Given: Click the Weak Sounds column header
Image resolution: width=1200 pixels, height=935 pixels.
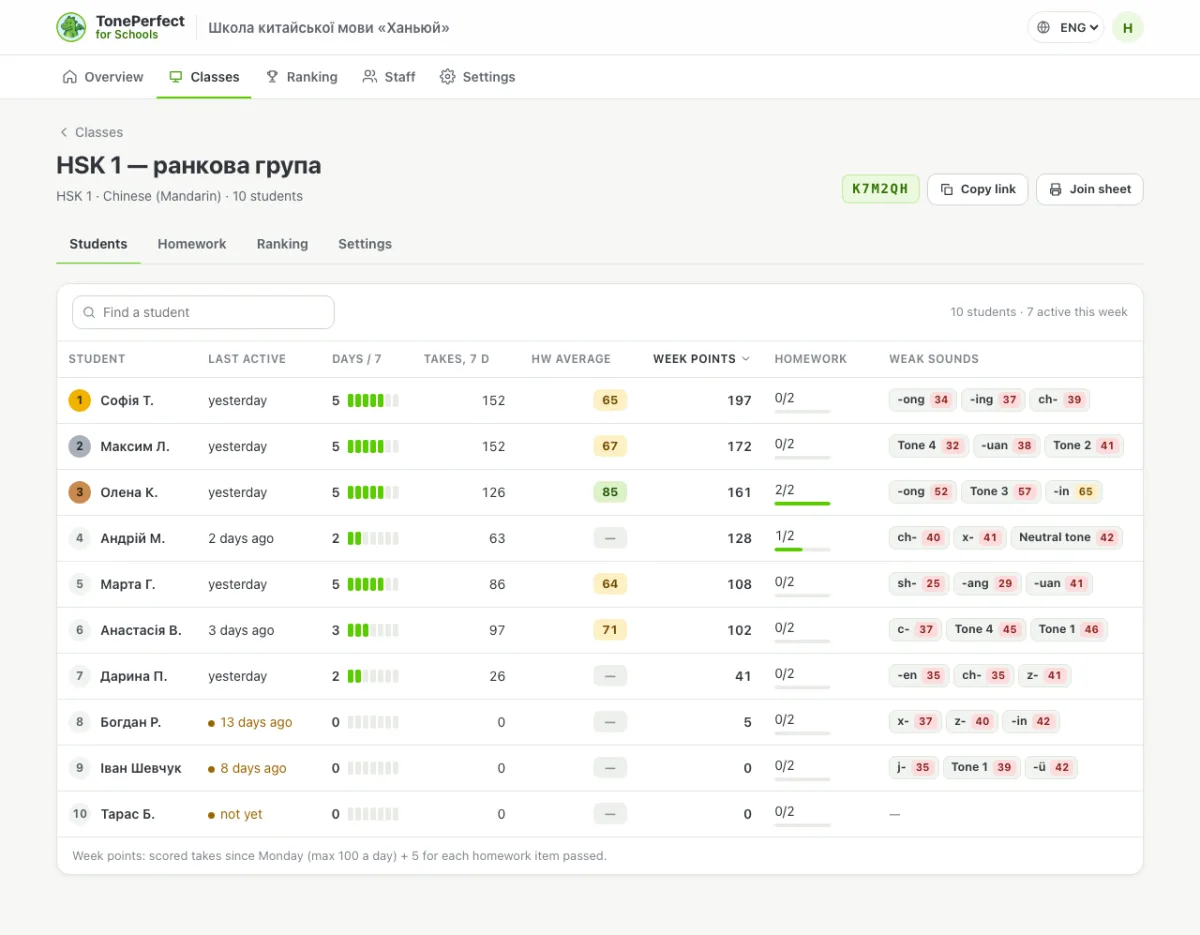Looking at the screenshot, I should pyautogui.click(x=934, y=359).
